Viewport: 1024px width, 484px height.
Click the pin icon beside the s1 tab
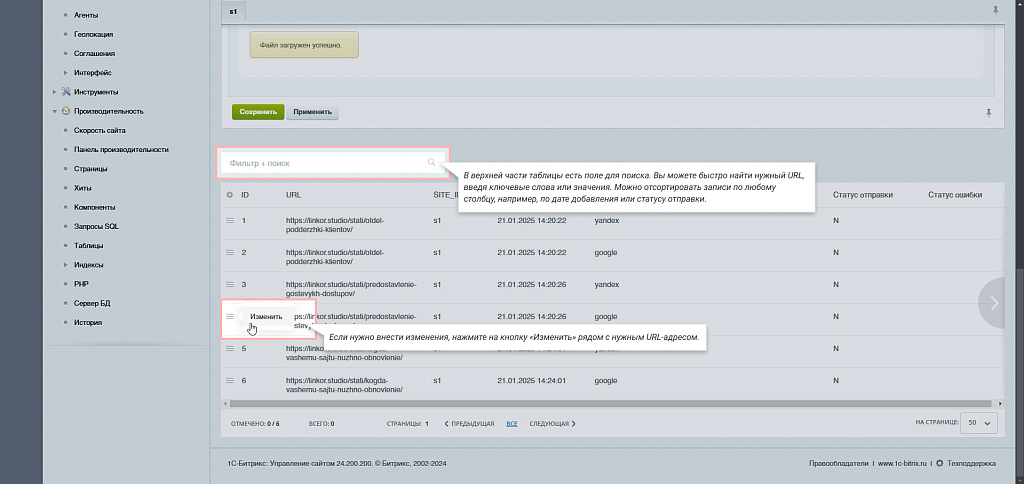click(x=994, y=10)
